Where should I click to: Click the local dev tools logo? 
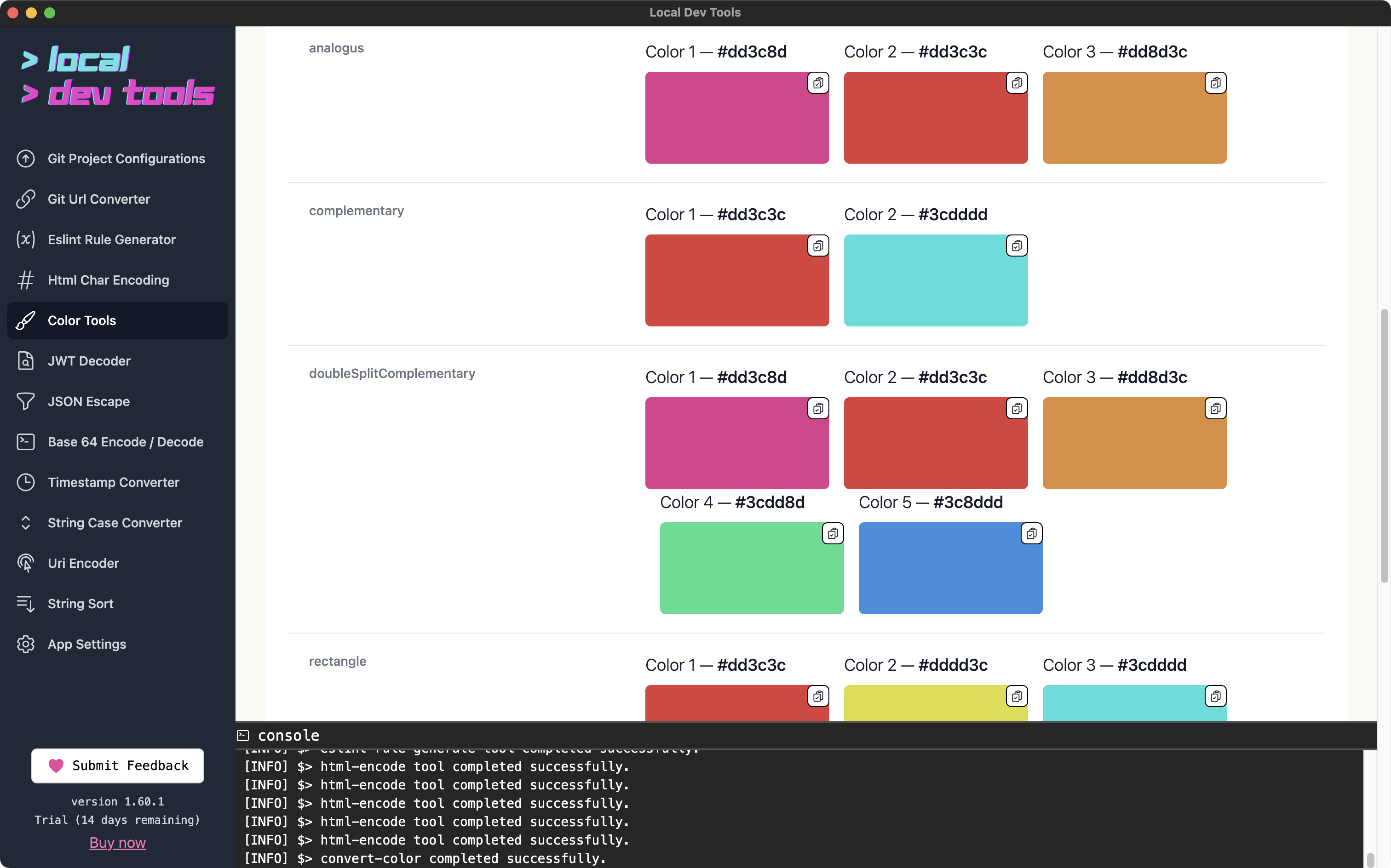118,76
